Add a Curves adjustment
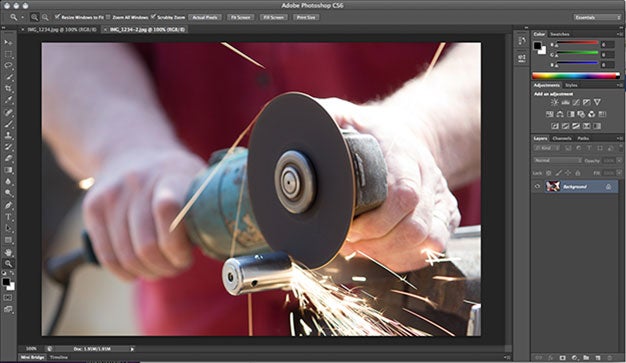 coord(576,102)
